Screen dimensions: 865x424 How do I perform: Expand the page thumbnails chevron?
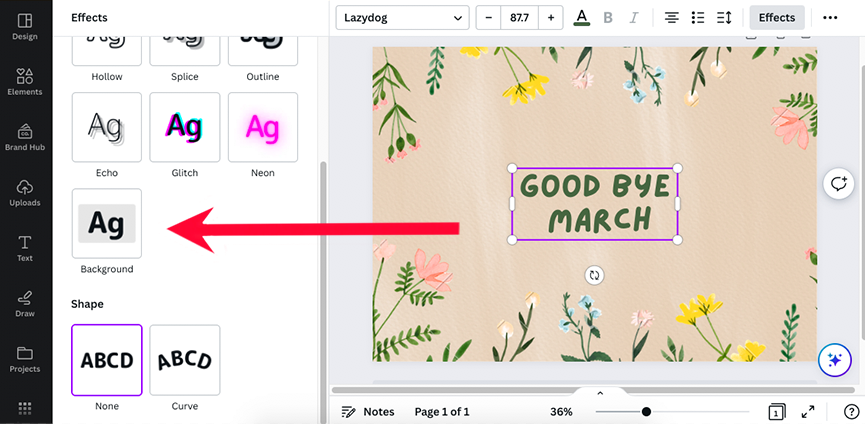[x=600, y=393]
